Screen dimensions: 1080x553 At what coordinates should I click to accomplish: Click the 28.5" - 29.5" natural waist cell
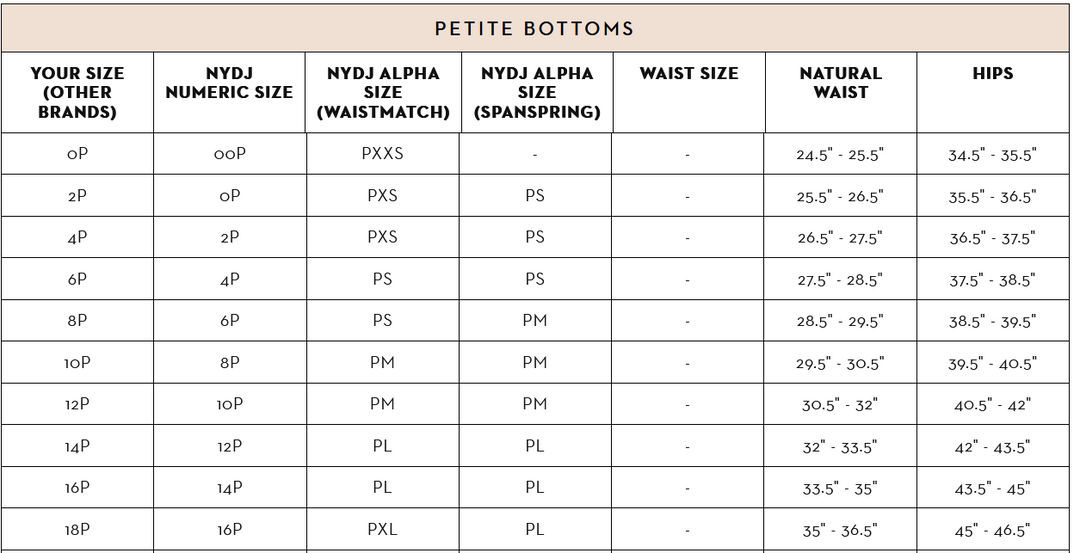tap(840, 322)
